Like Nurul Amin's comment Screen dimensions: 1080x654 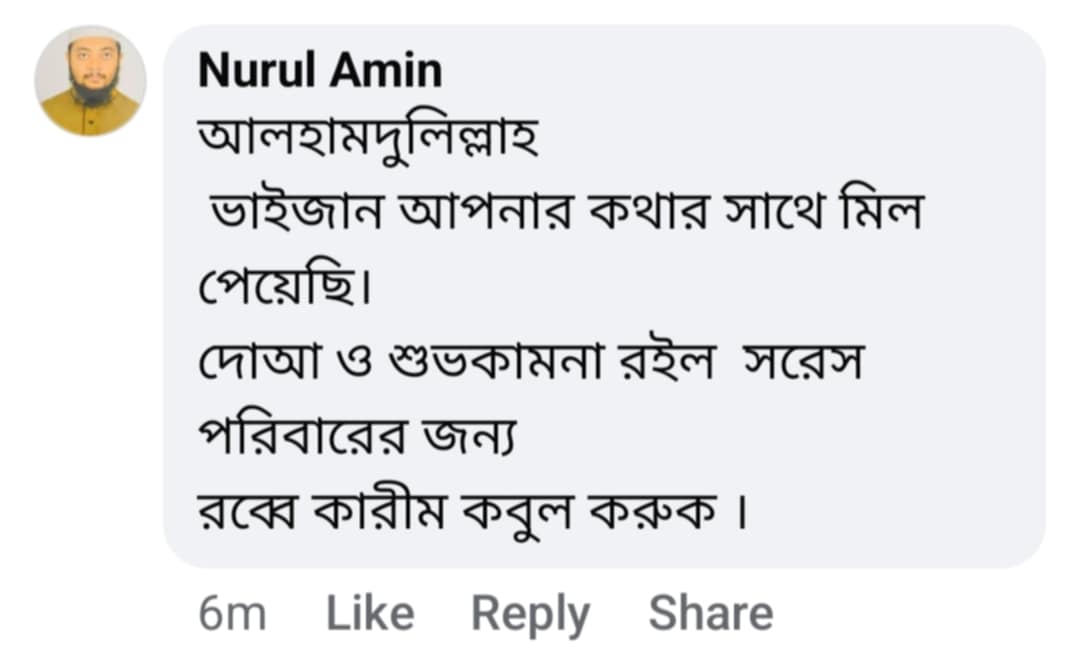[x=370, y=613]
